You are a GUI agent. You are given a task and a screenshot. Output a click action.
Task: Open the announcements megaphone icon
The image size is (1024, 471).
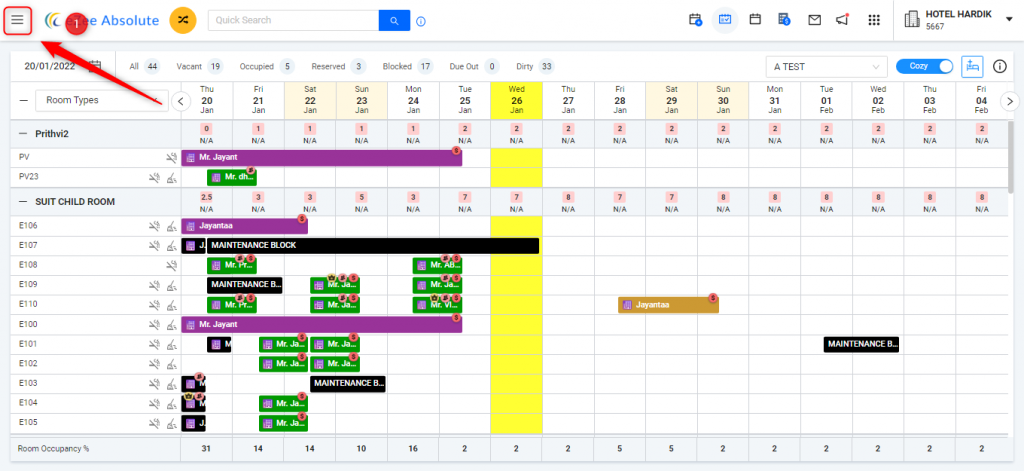[x=842, y=20]
